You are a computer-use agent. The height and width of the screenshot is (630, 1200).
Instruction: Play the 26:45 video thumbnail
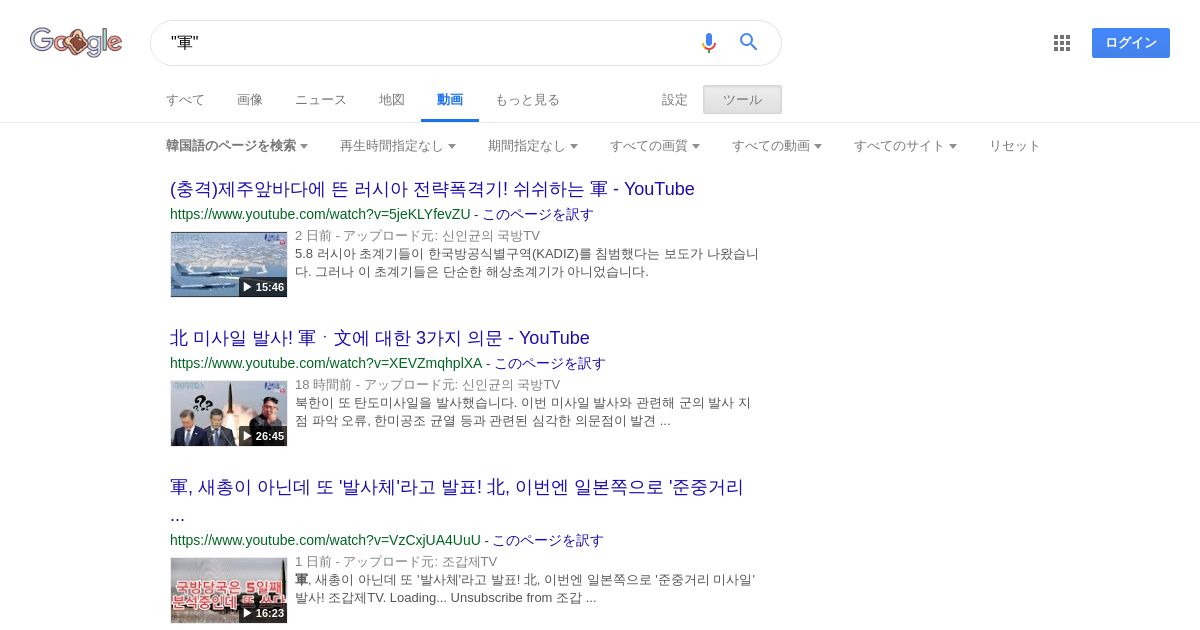pos(229,413)
